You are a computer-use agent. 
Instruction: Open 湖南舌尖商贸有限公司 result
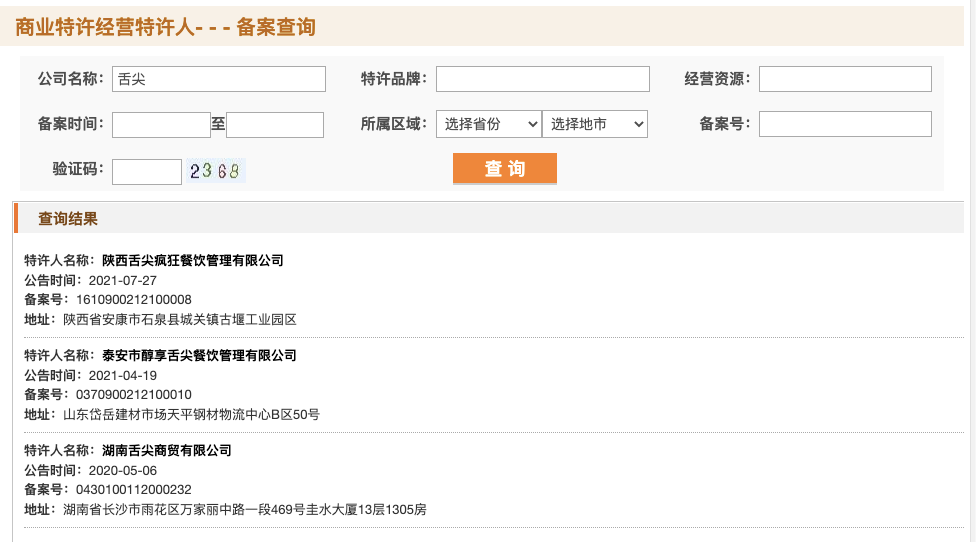click(166, 450)
